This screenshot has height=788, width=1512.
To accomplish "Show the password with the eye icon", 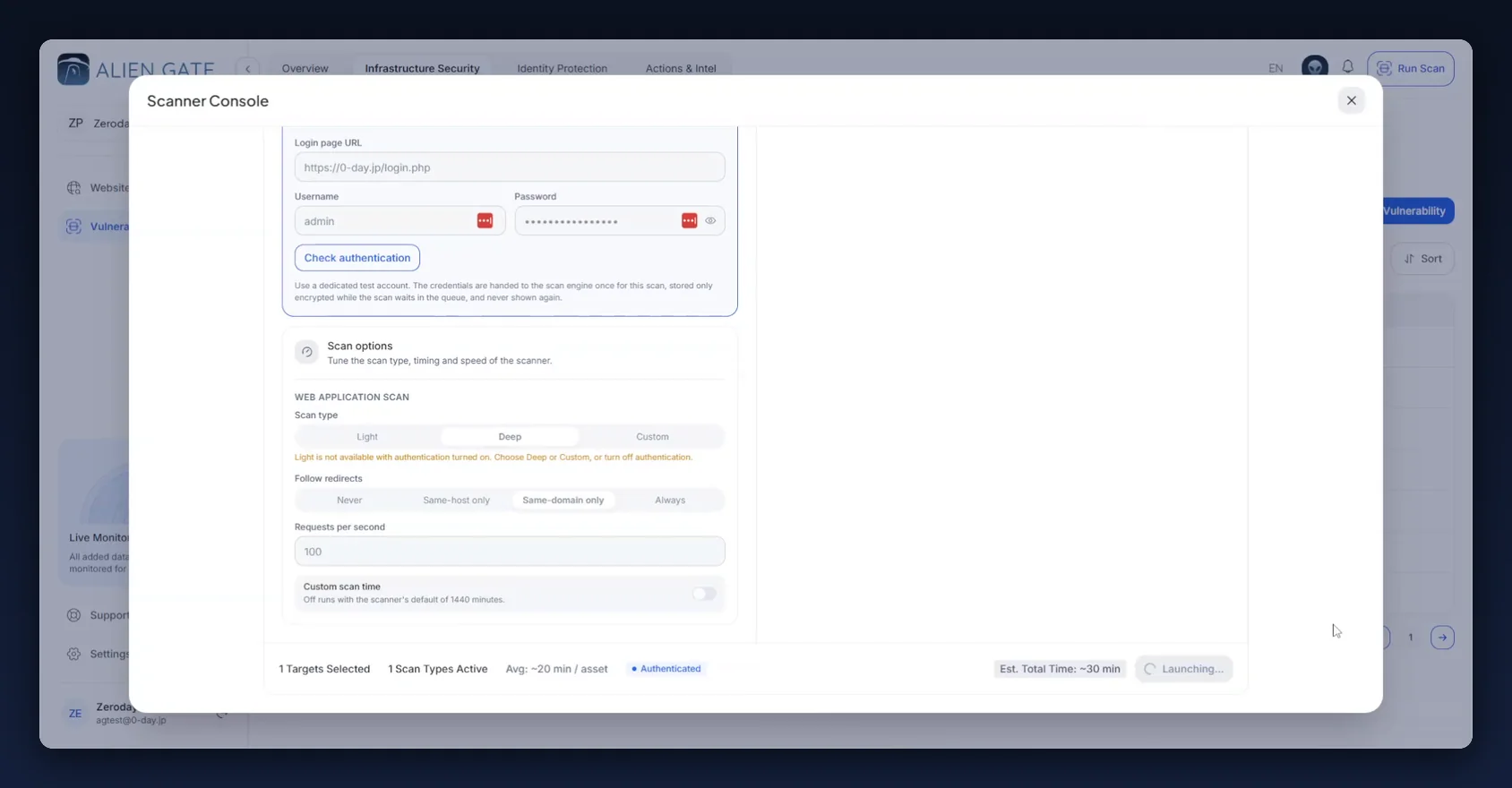I will coord(710,220).
